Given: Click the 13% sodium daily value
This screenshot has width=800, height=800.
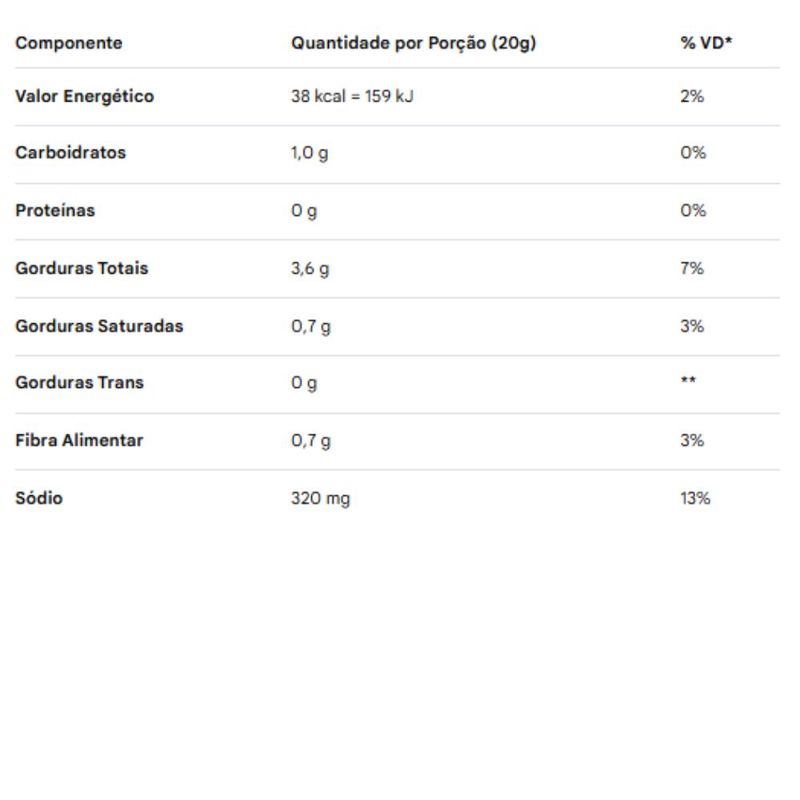Looking at the screenshot, I should click(695, 498).
